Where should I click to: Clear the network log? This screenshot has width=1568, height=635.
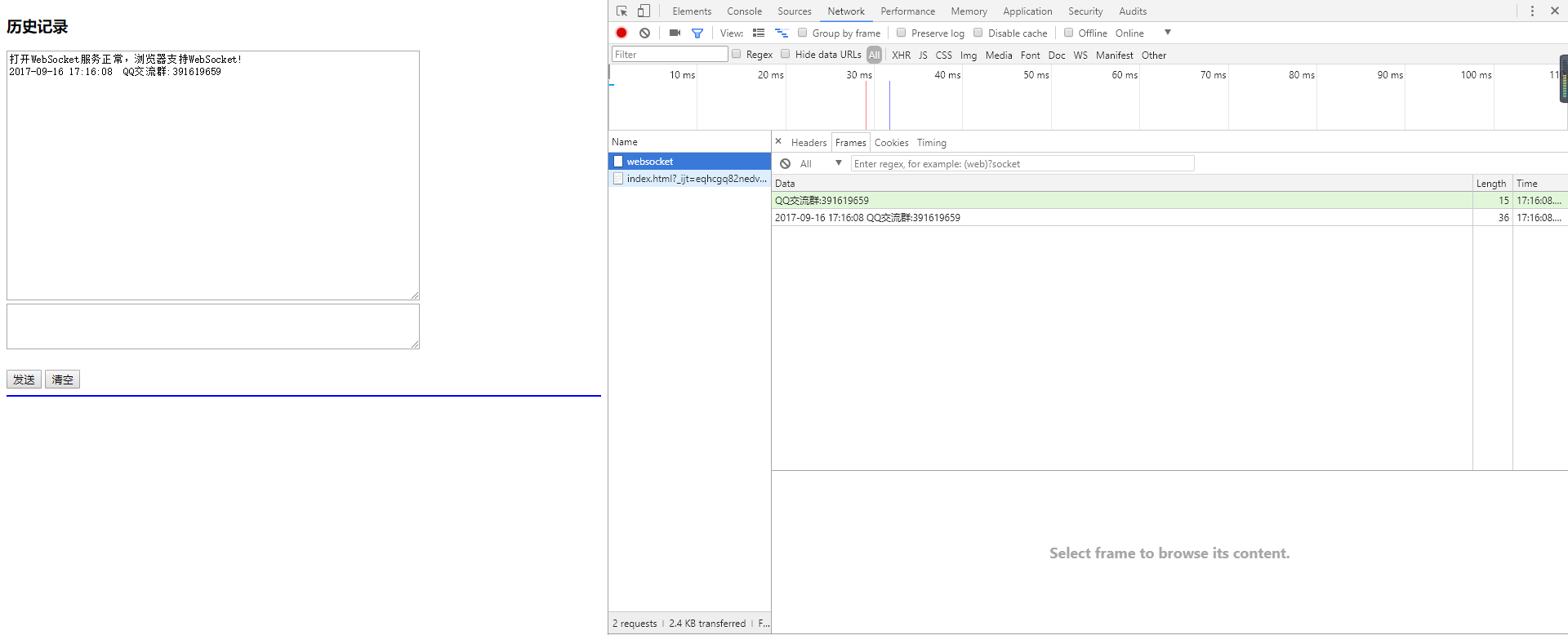tap(645, 33)
